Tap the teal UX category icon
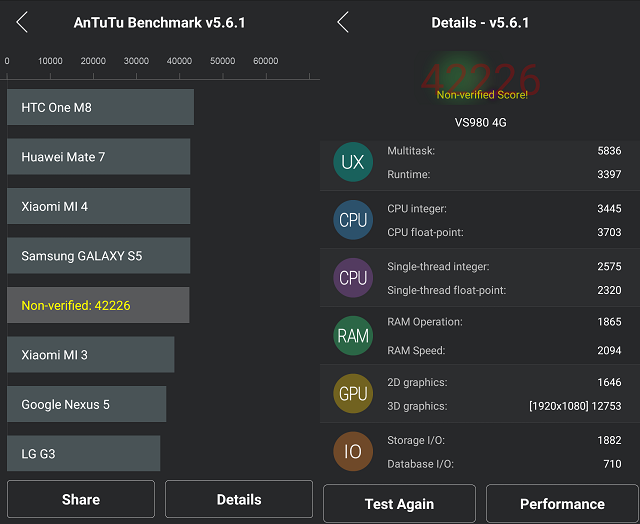 coord(353,162)
